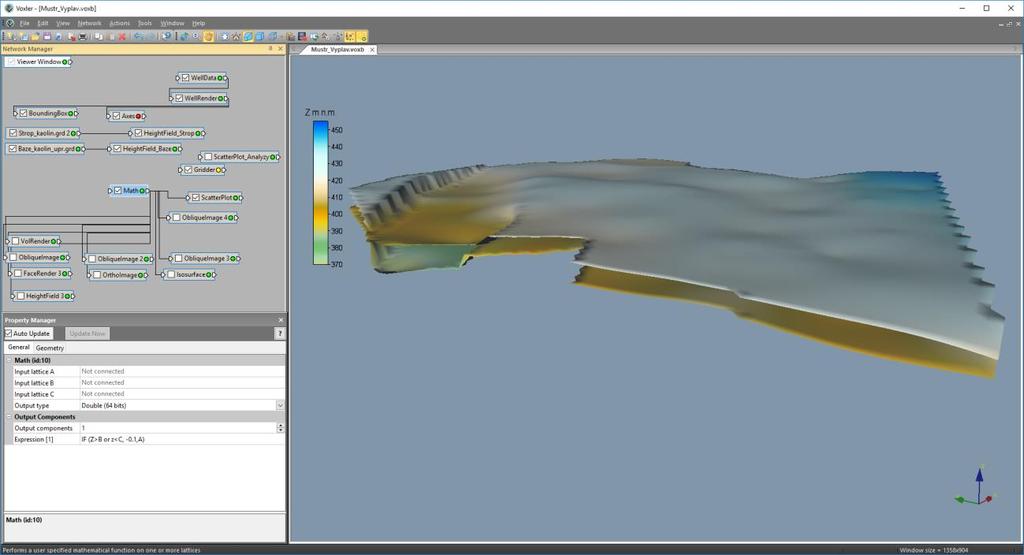
Task: Click the Redo arrow toolbar icon
Action: click(150, 37)
